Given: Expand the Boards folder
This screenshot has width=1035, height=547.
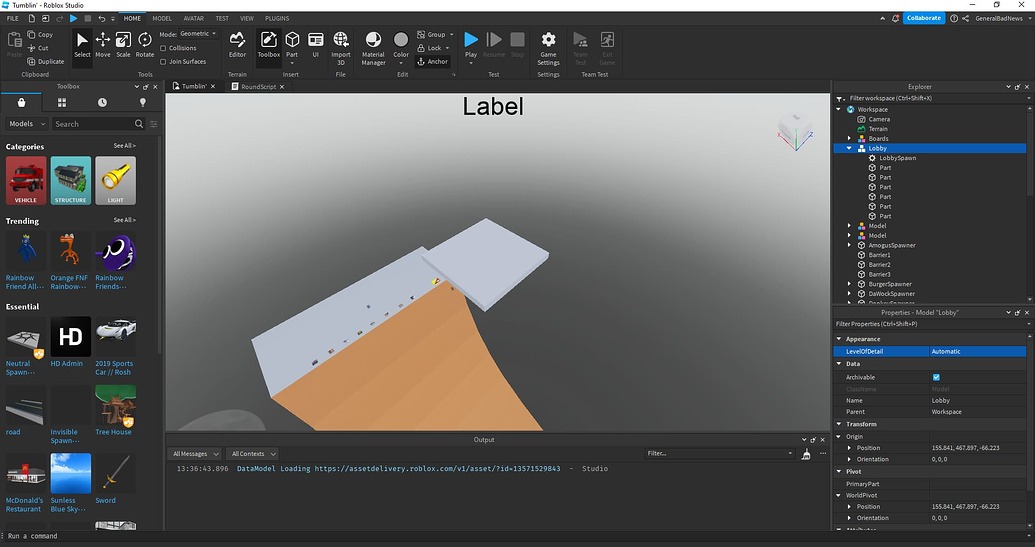Looking at the screenshot, I should 850,139.
